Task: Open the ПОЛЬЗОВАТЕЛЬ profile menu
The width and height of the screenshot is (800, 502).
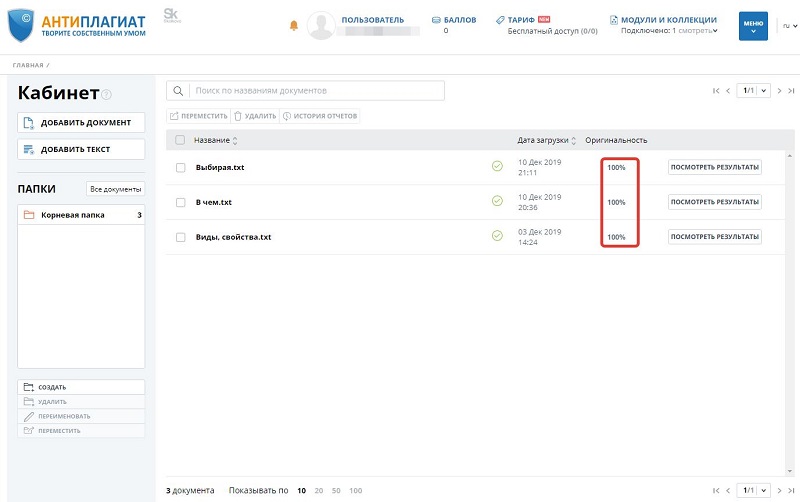Action: coord(372,20)
